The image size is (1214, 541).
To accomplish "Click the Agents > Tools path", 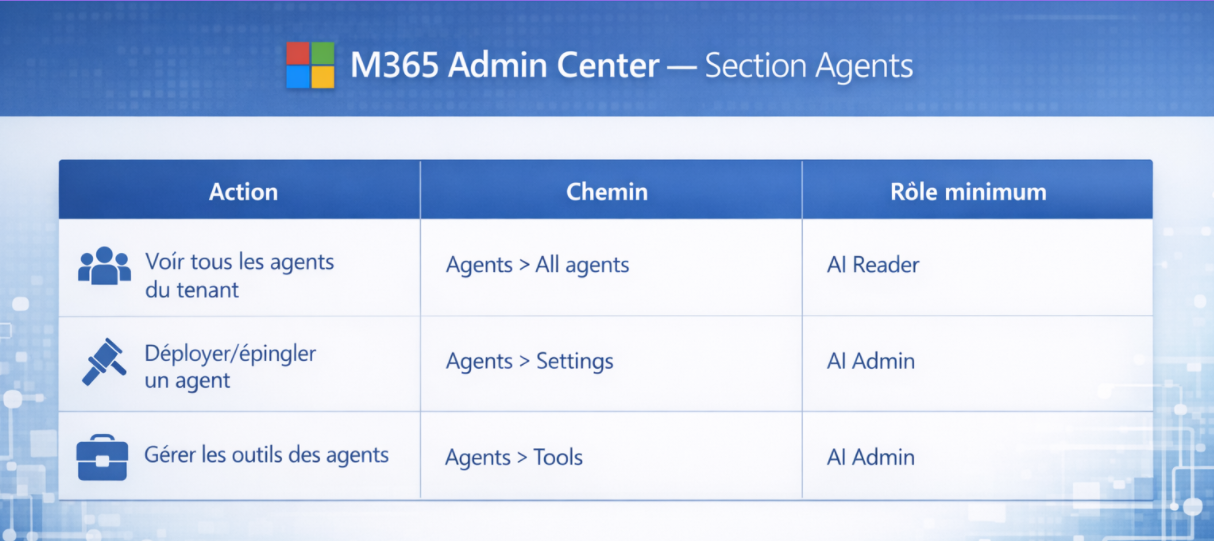I will (514, 457).
